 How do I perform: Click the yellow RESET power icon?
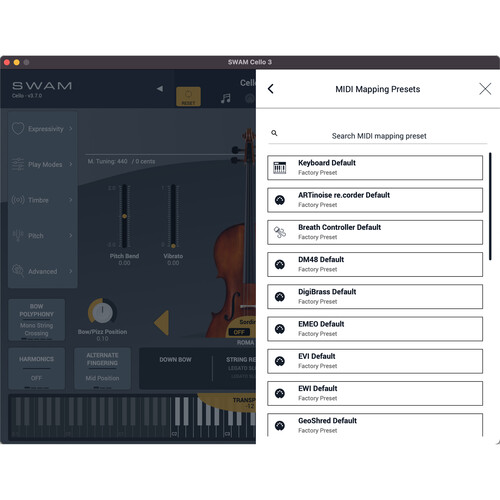(188, 97)
